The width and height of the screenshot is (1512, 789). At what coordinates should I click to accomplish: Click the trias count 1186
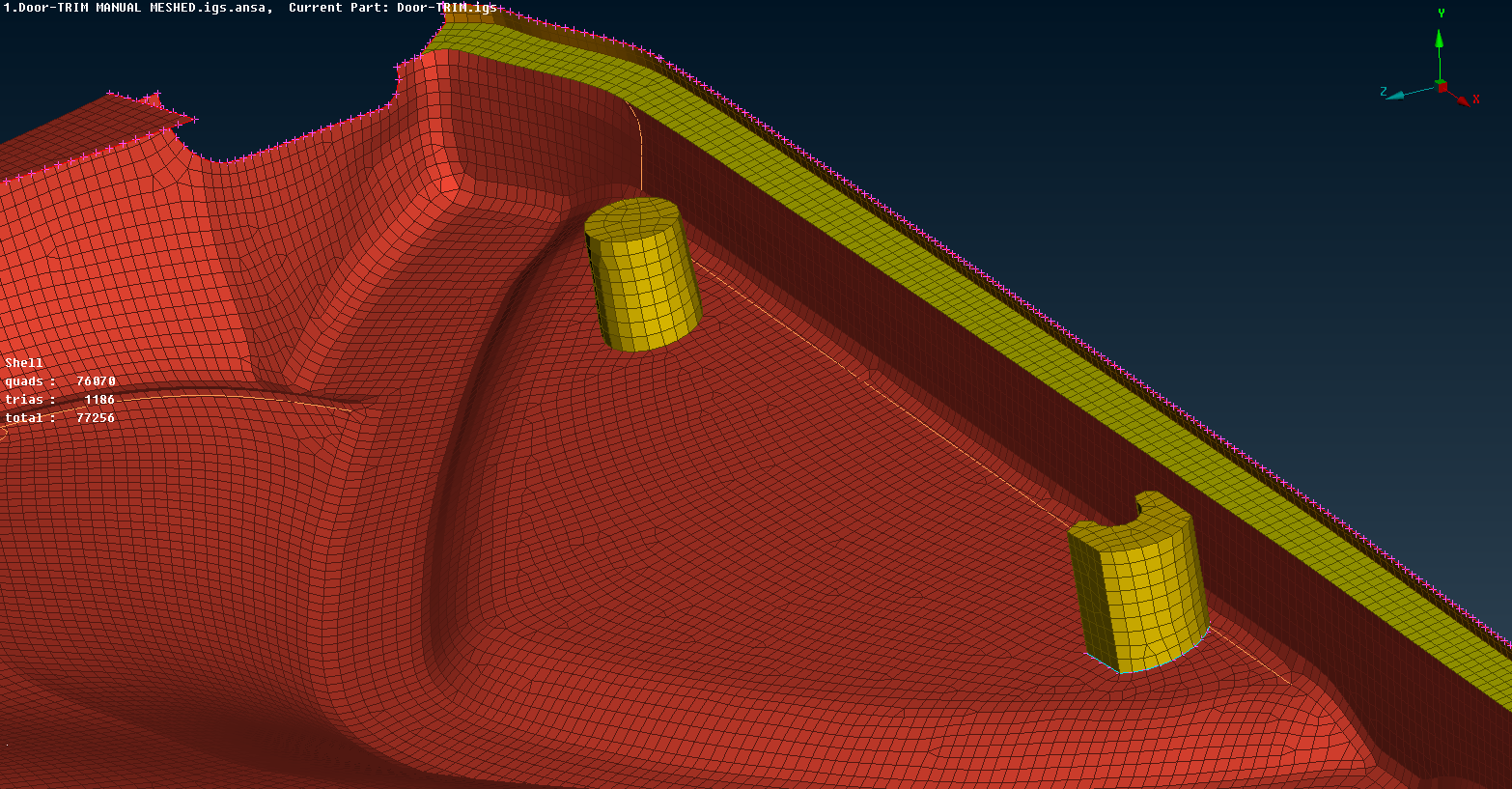[99, 400]
